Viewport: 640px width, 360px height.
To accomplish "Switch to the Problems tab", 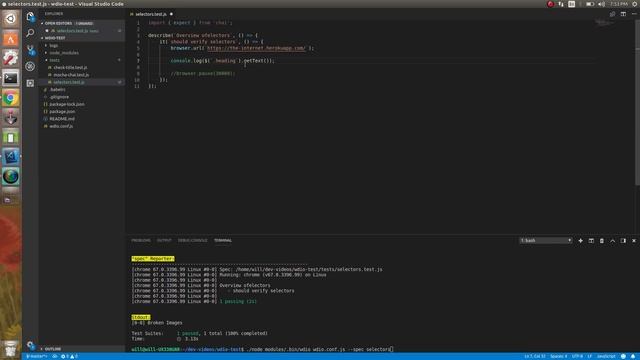I will [x=141, y=240].
